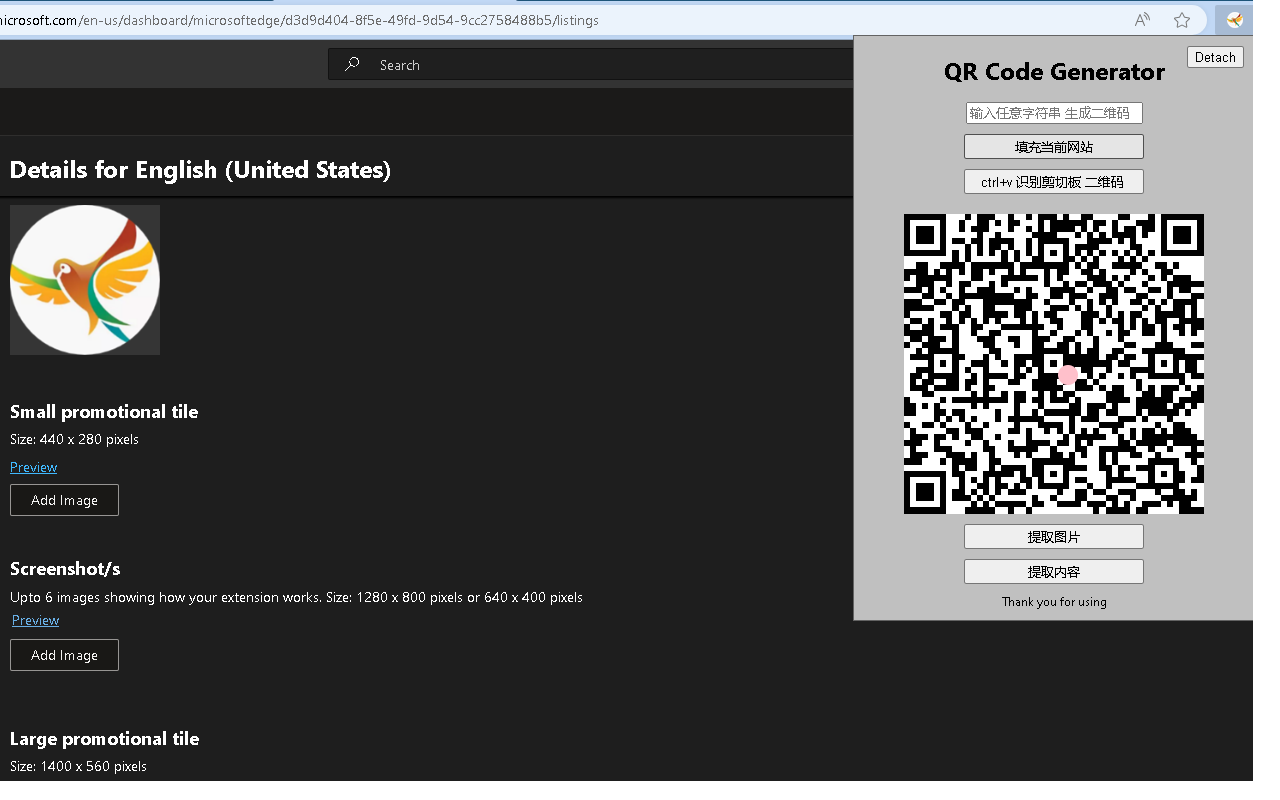The width and height of the screenshot is (1280, 800).
Task: Click the Details for English (United States) heading
Action: point(200,169)
